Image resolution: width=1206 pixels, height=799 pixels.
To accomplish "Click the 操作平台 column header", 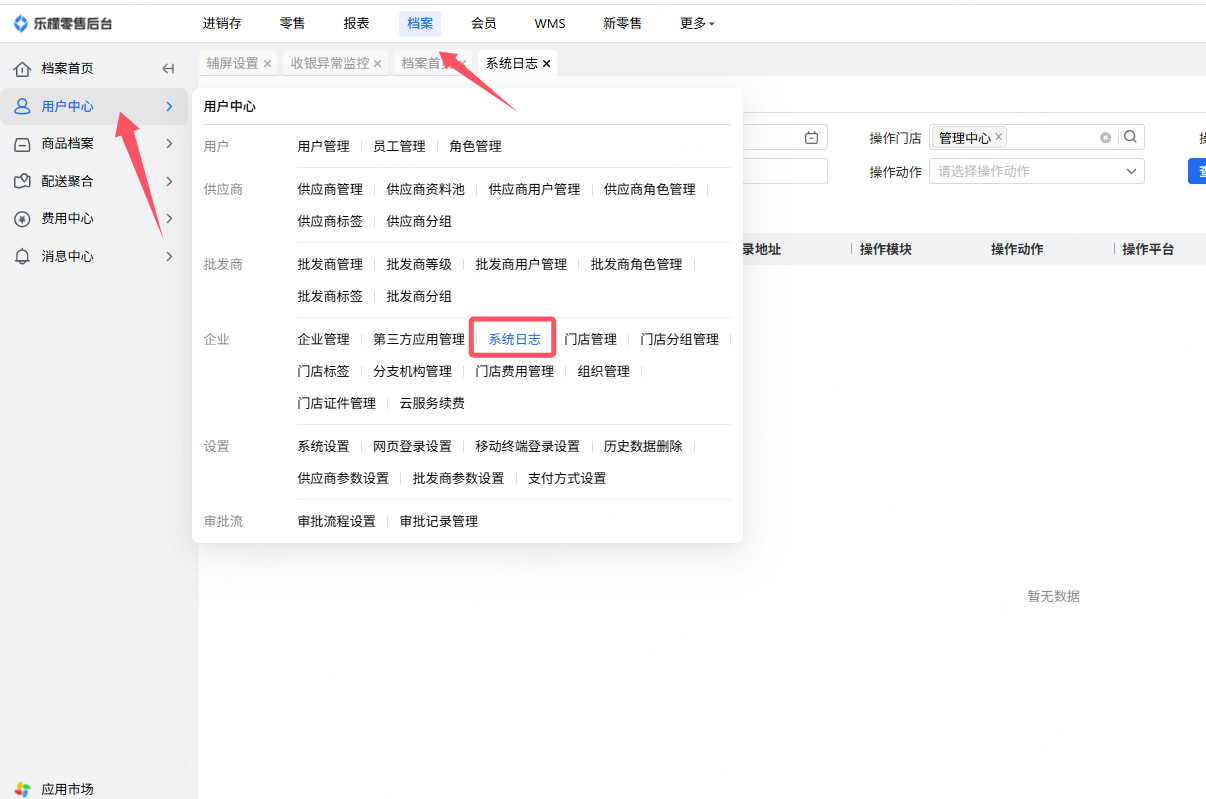I will tap(1148, 249).
